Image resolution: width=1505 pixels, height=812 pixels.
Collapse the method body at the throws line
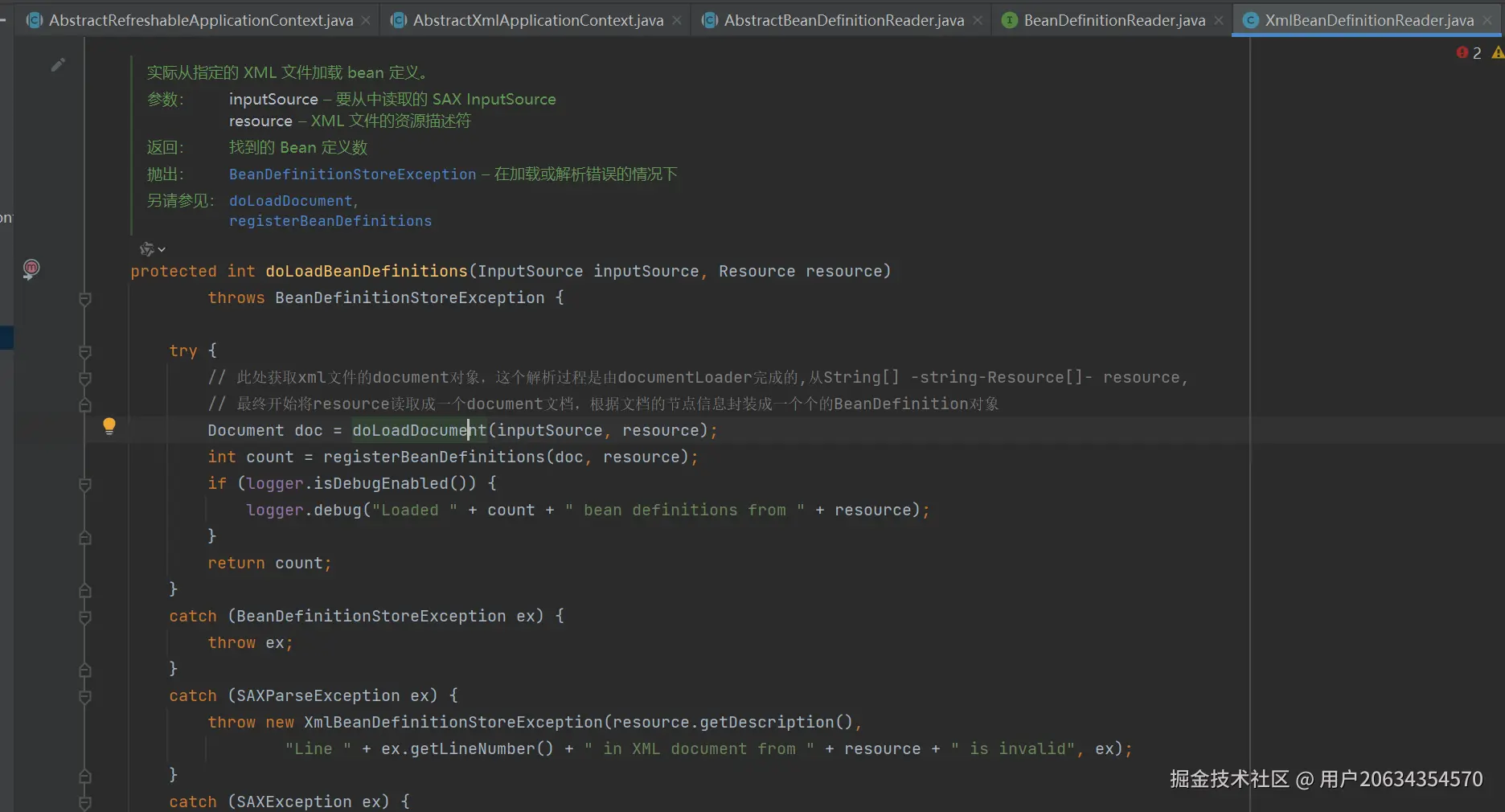click(85, 299)
